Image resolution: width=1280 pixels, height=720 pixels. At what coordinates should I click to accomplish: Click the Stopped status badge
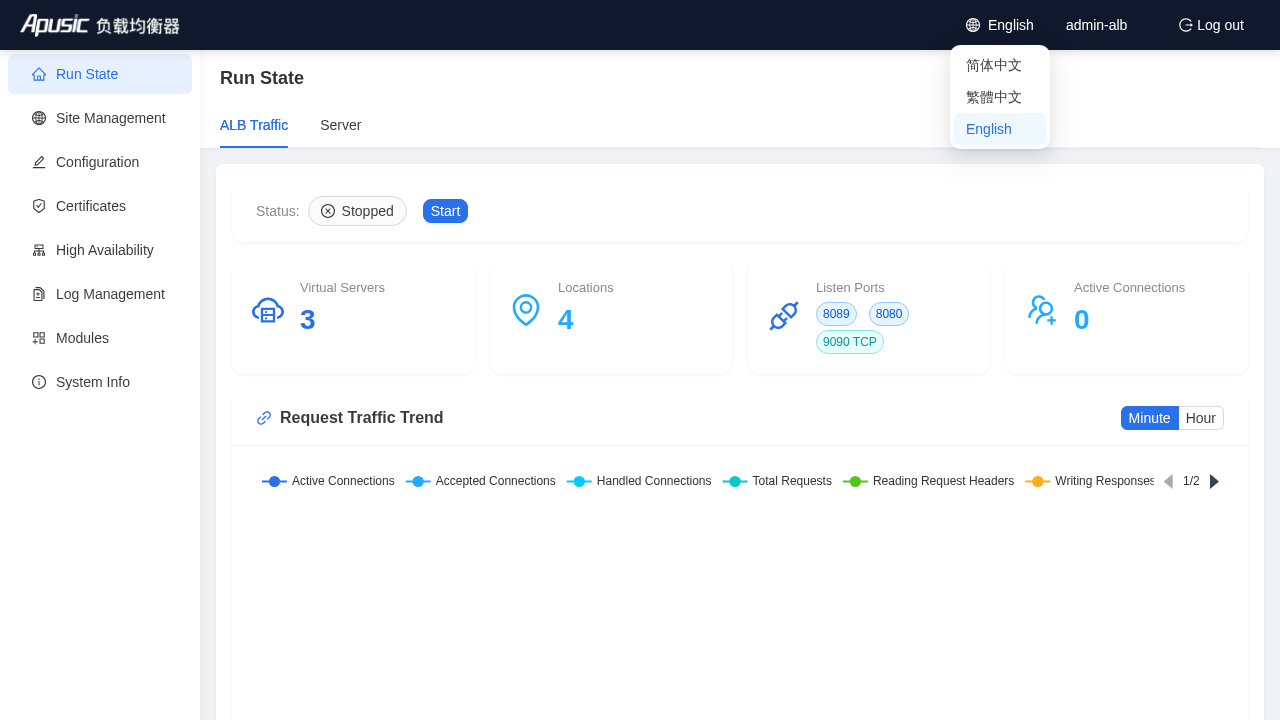[357, 211]
